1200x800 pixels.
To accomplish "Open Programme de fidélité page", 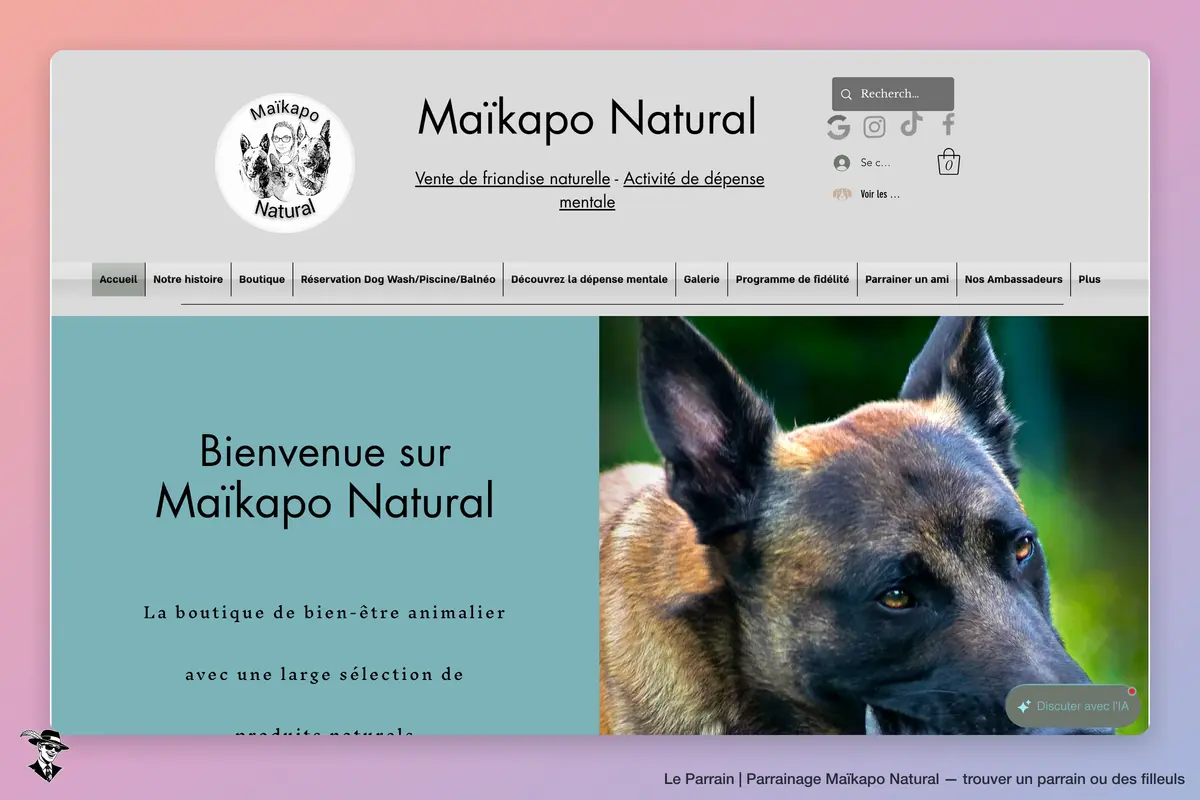I will pos(792,279).
